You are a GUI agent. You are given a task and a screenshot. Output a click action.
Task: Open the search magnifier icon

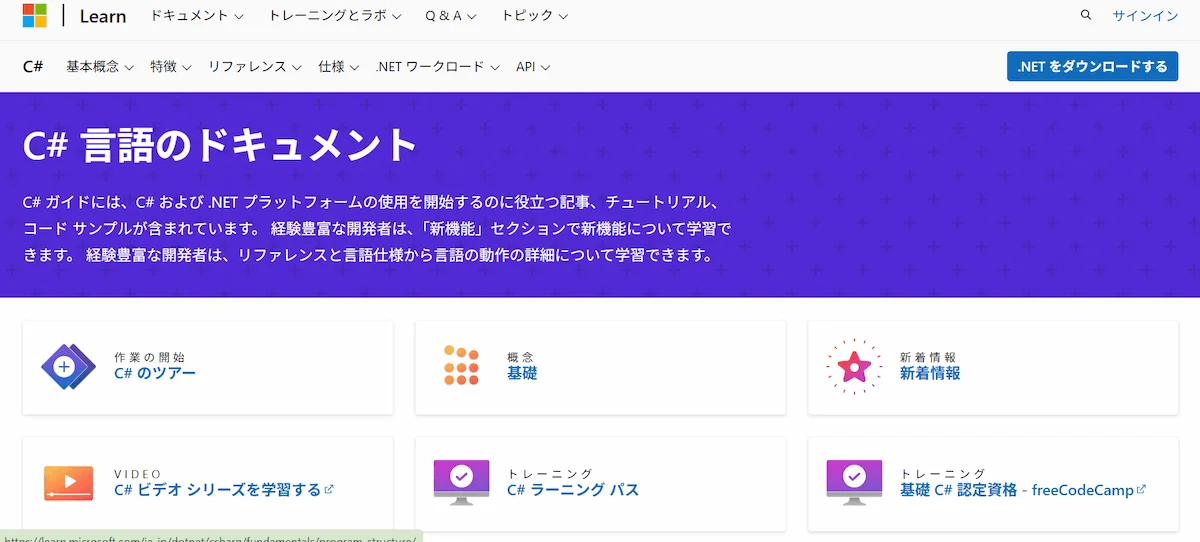[x=1086, y=15]
